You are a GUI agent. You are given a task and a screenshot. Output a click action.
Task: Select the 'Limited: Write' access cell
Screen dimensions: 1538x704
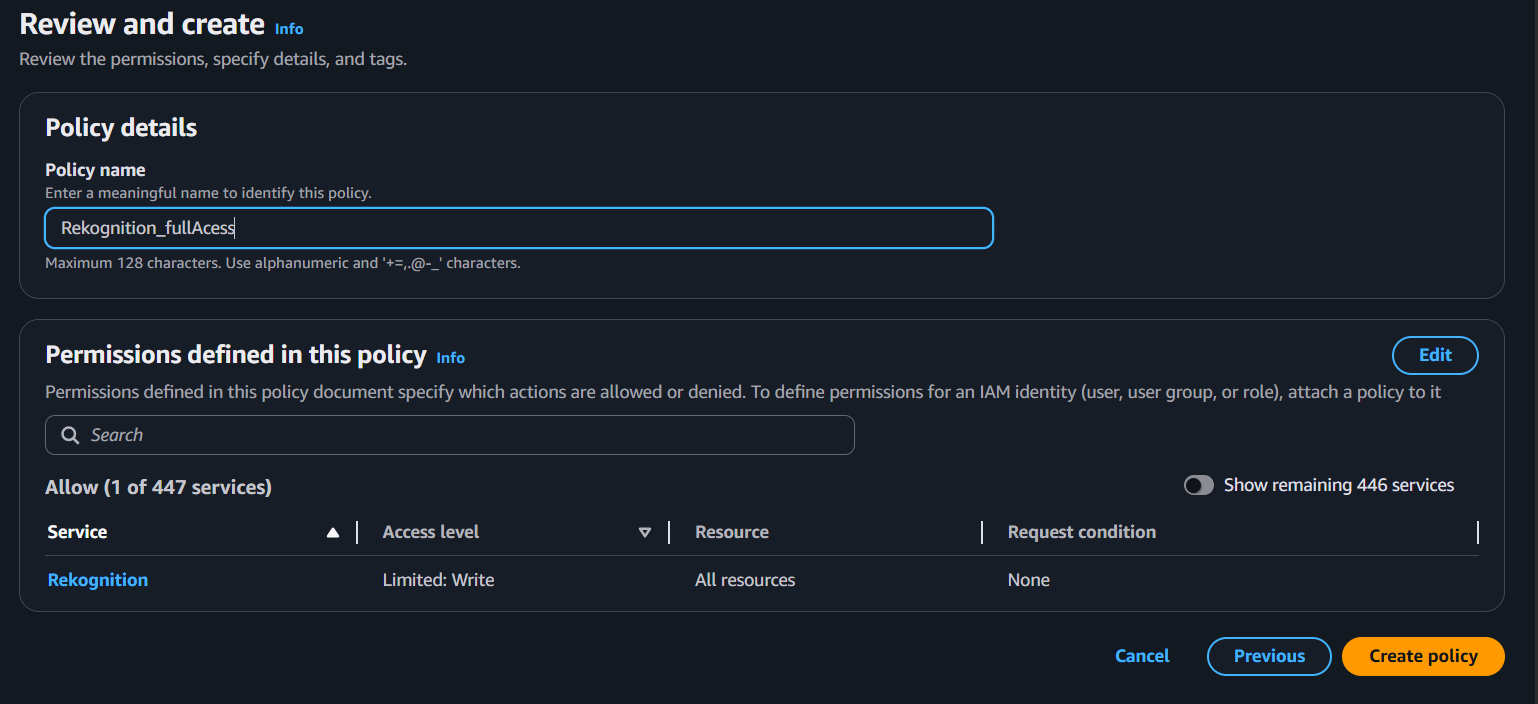(439, 580)
